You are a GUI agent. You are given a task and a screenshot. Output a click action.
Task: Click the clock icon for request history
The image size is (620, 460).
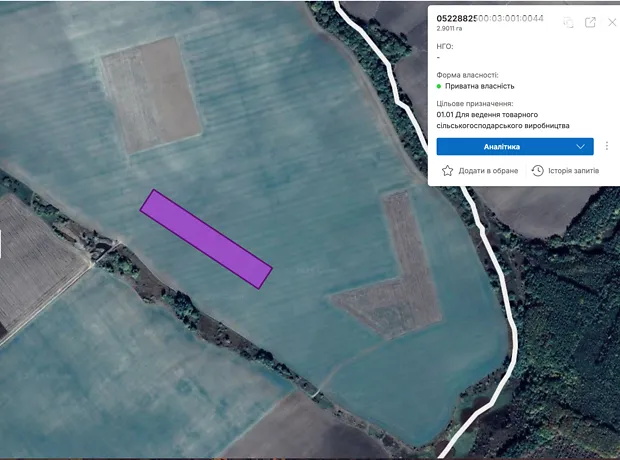(x=537, y=171)
